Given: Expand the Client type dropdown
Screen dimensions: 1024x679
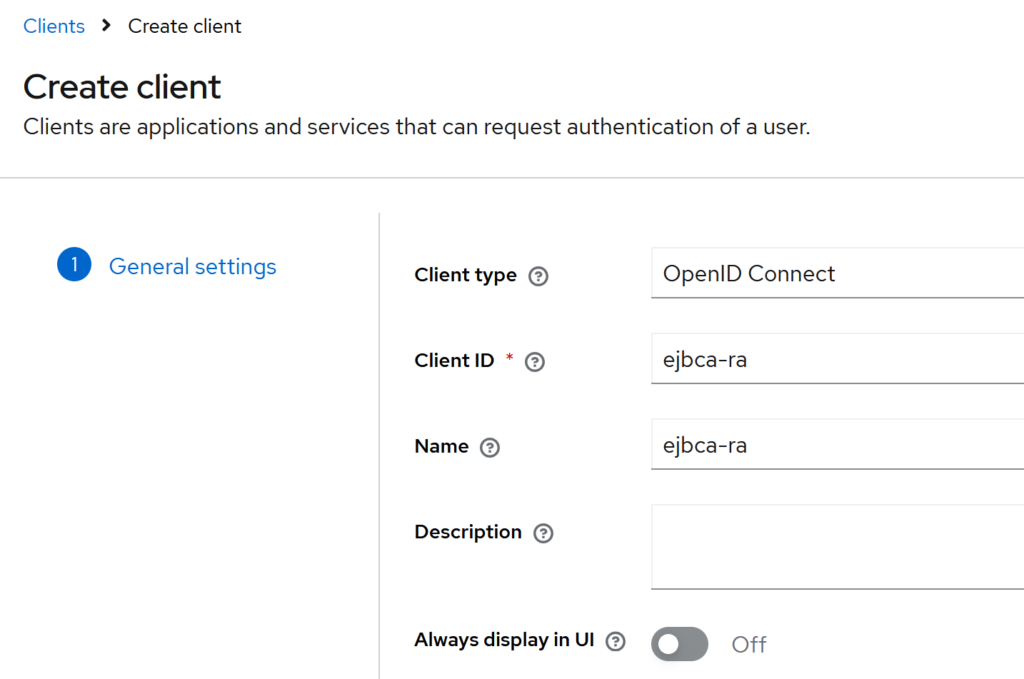Looking at the screenshot, I should click(x=836, y=274).
